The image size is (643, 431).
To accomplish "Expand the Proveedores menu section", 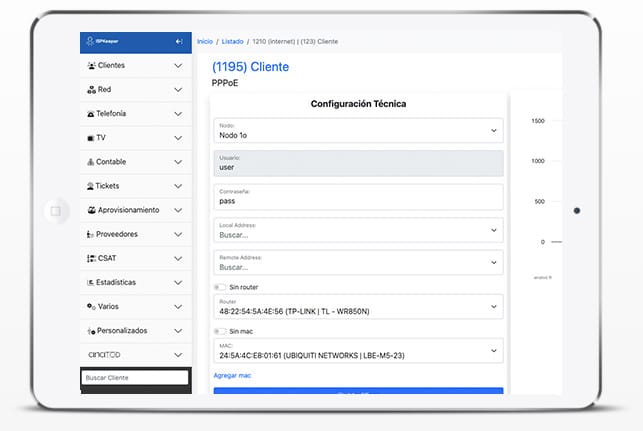I will click(x=178, y=234).
